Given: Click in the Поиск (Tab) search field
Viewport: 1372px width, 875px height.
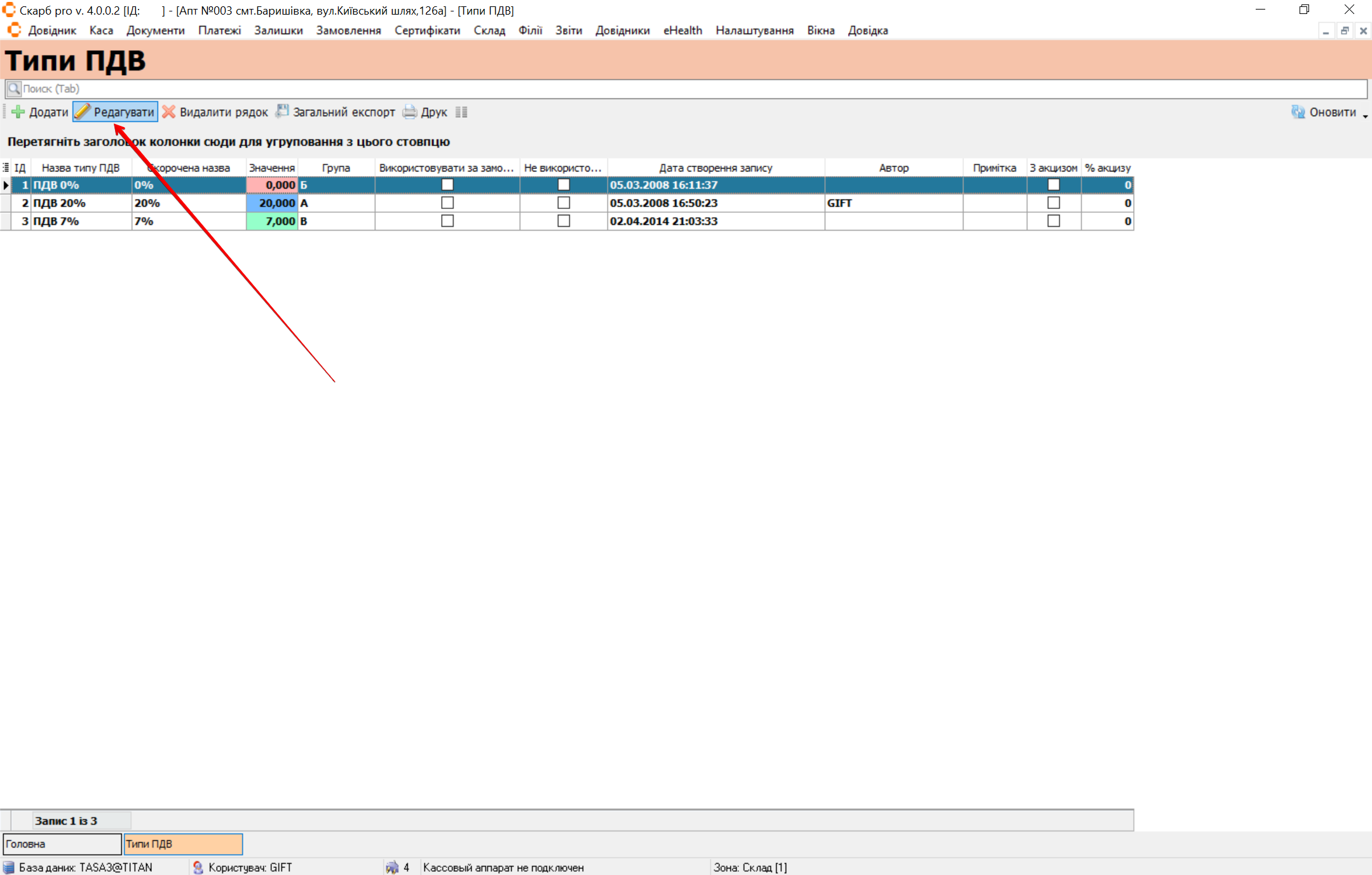Looking at the screenshot, I should [686, 89].
